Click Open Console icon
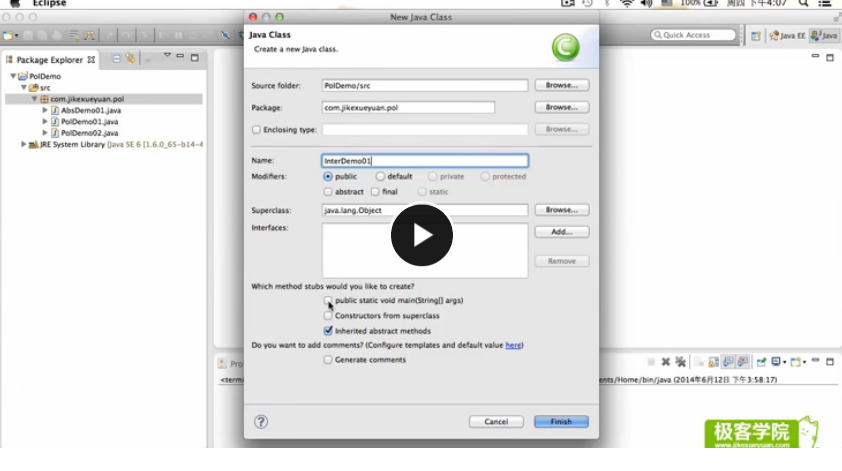The image size is (842, 471). pyautogui.click(x=795, y=362)
